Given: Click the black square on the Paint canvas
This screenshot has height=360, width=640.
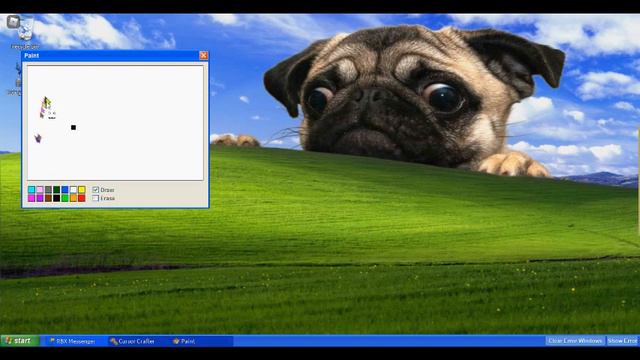Looking at the screenshot, I should click(x=73, y=128).
